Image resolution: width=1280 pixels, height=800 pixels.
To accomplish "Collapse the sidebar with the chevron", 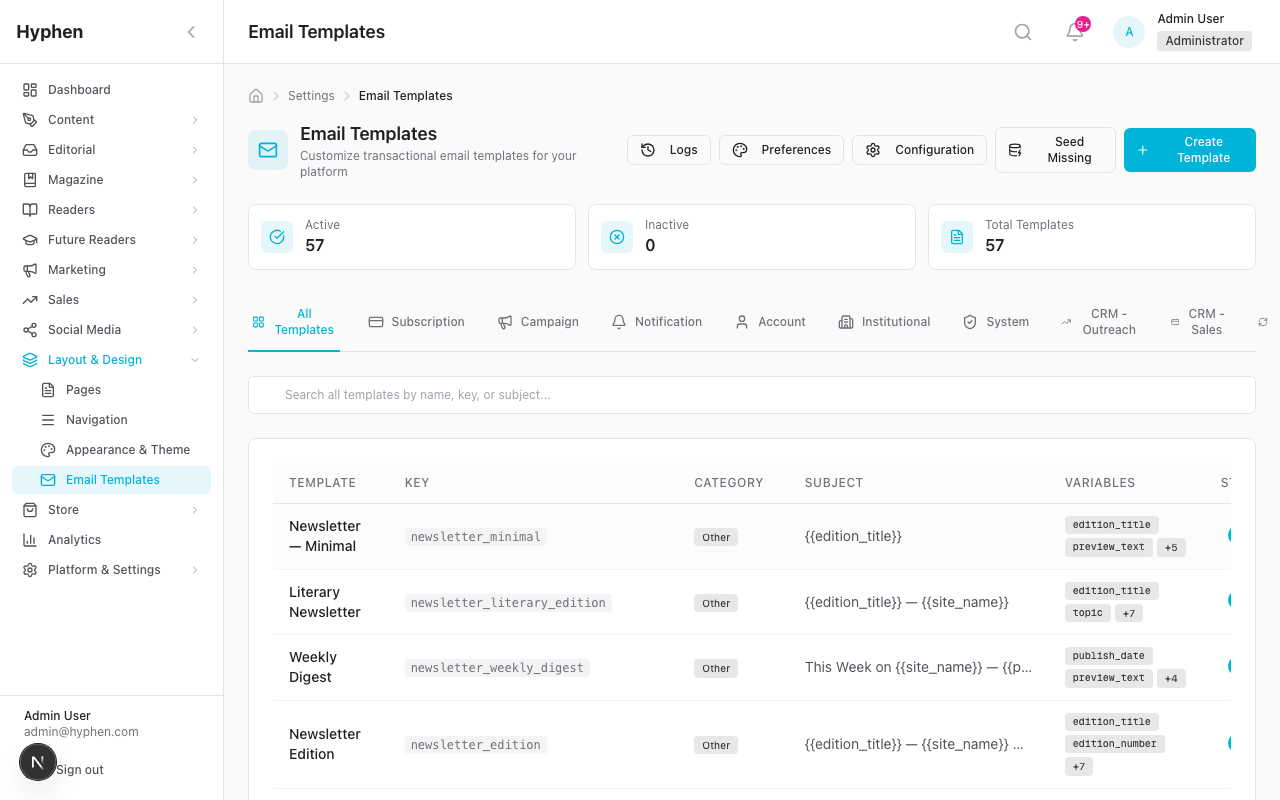I will [x=191, y=31].
